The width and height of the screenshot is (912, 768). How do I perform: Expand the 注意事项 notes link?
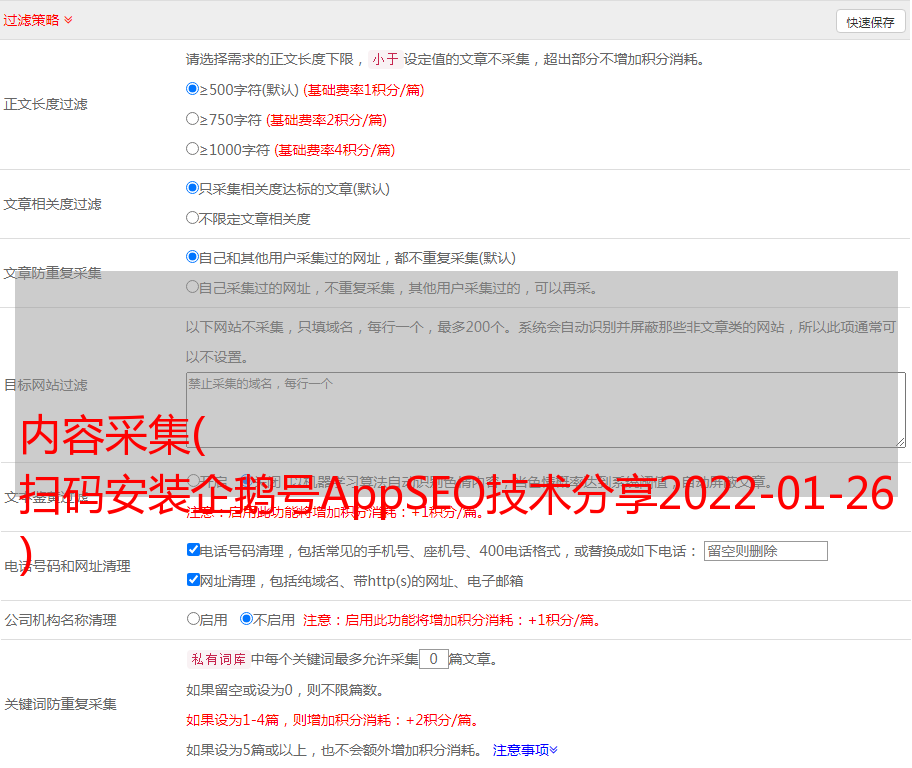pyautogui.click(x=525, y=750)
